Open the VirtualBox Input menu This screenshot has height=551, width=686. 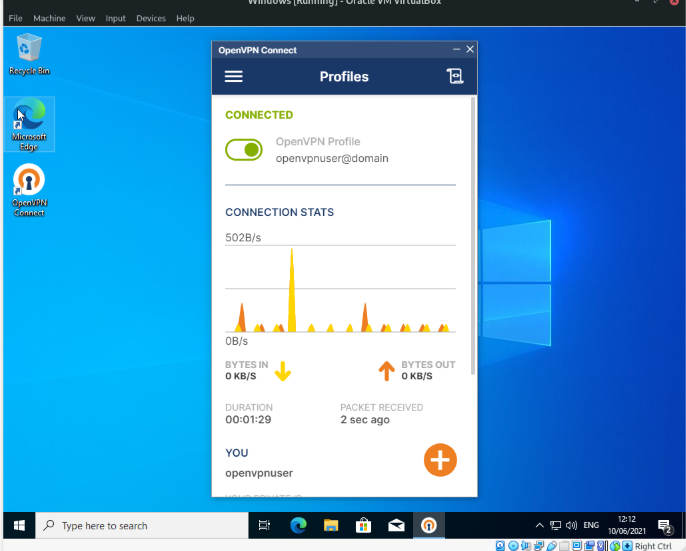pos(116,18)
